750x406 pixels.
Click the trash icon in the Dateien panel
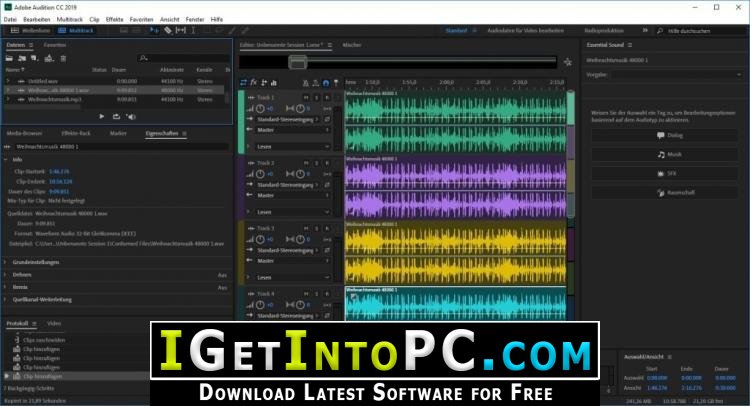click(63, 58)
